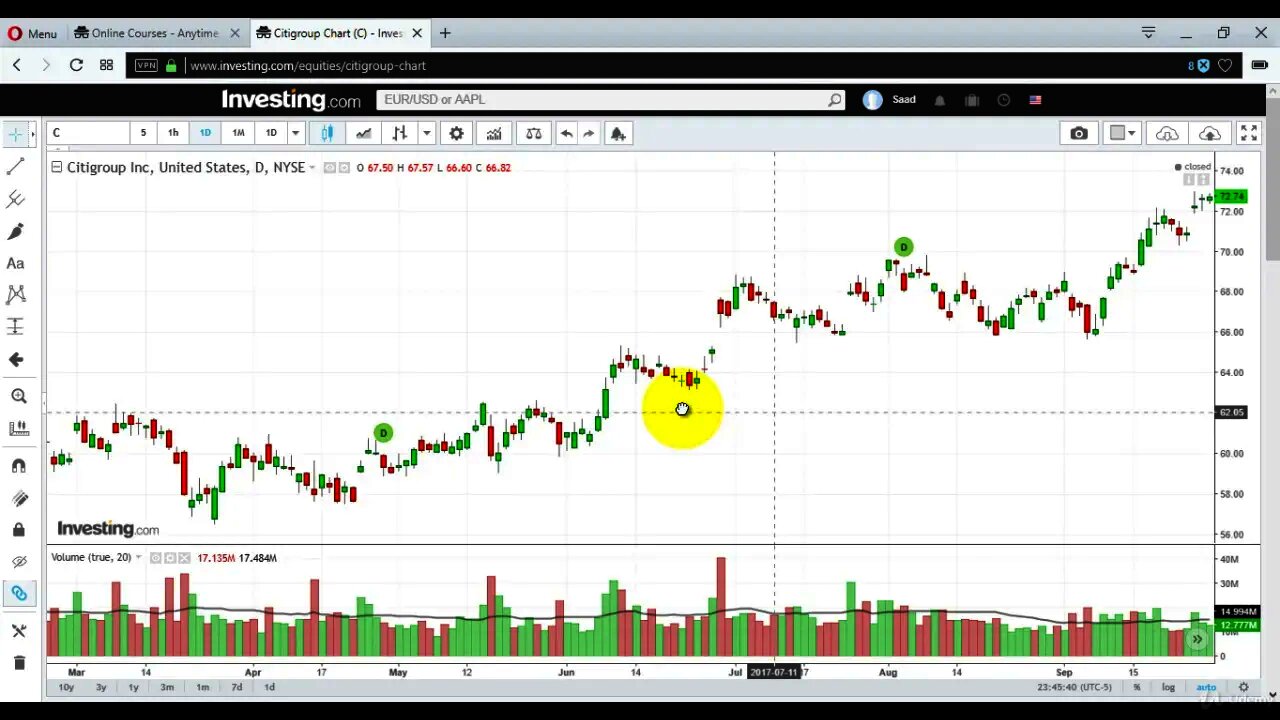The image size is (1280, 720).
Task: Select the pitchfork drawing tool
Action: [x=16, y=199]
